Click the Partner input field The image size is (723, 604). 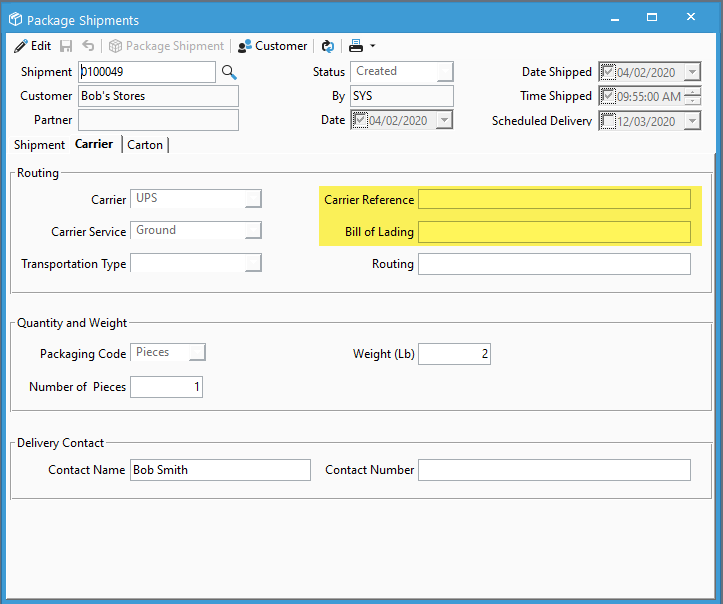[158, 120]
